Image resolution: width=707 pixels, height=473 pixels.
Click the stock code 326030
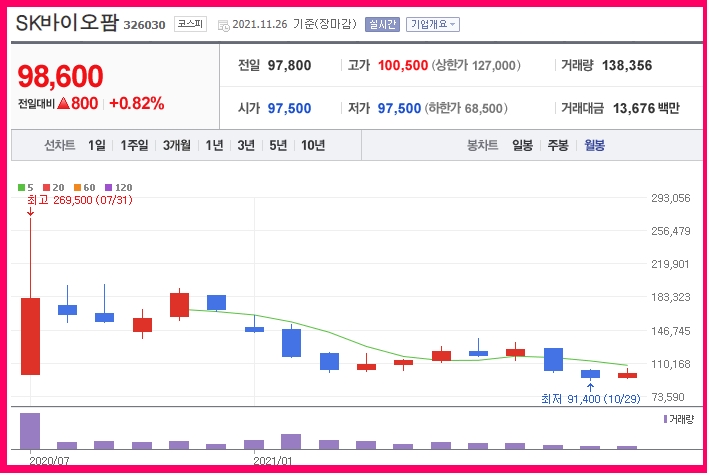coord(144,25)
